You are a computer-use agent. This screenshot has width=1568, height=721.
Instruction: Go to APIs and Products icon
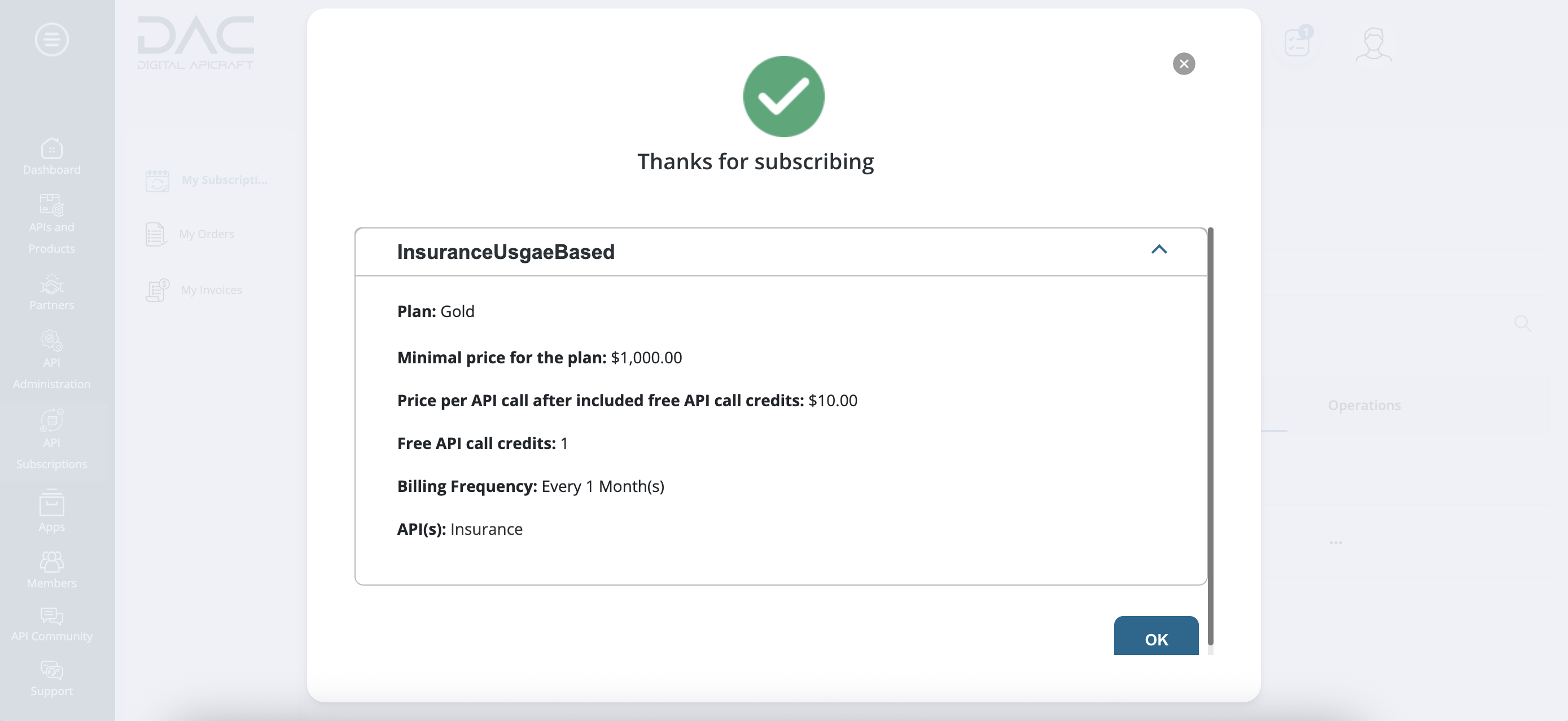point(52,205)
